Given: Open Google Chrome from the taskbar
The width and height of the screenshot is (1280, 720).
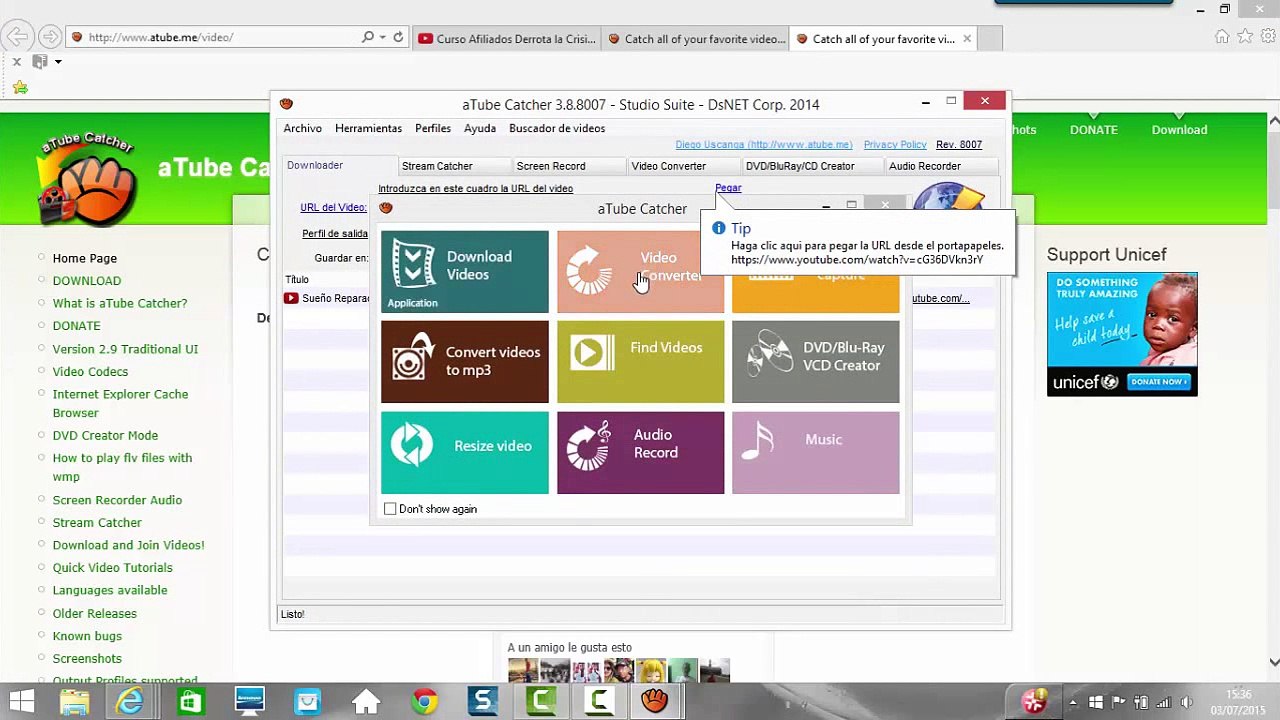Looking at the screenshot, I should [424, 701].
